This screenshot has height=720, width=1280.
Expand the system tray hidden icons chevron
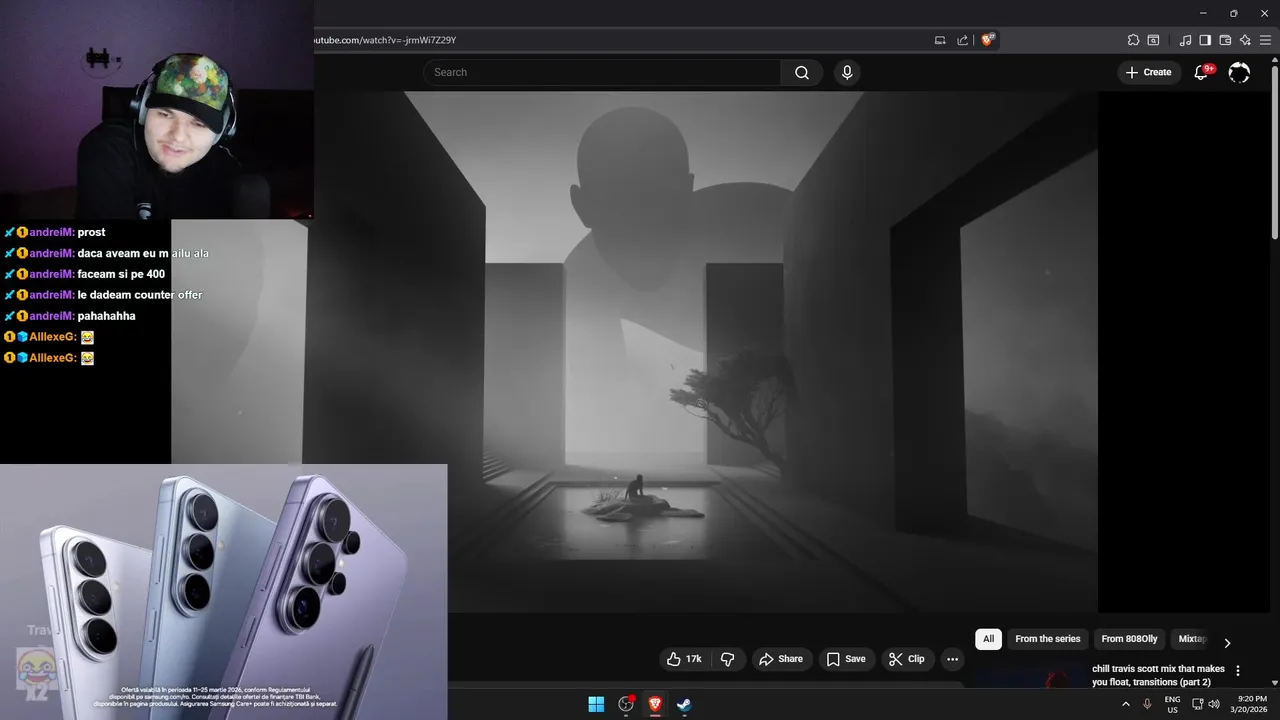pyautogui.click(x=1126, y=704)
